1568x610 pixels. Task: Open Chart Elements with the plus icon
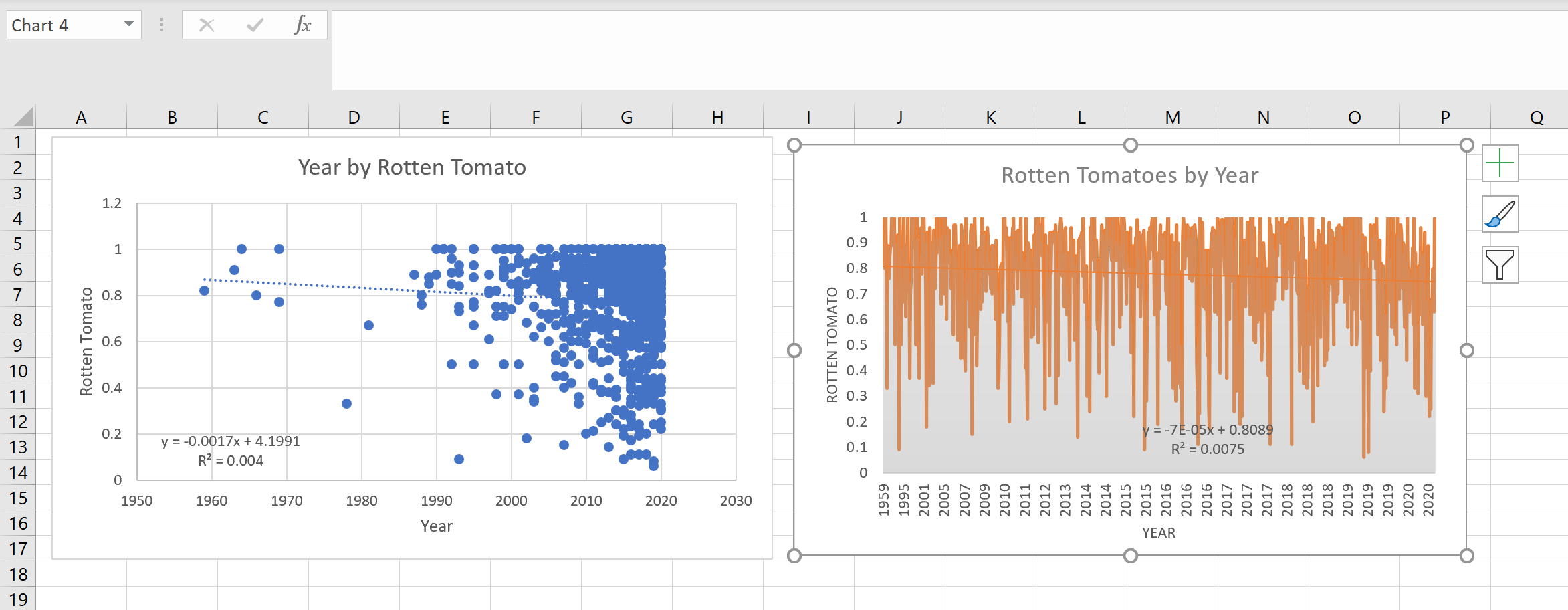click(1500, 163)
